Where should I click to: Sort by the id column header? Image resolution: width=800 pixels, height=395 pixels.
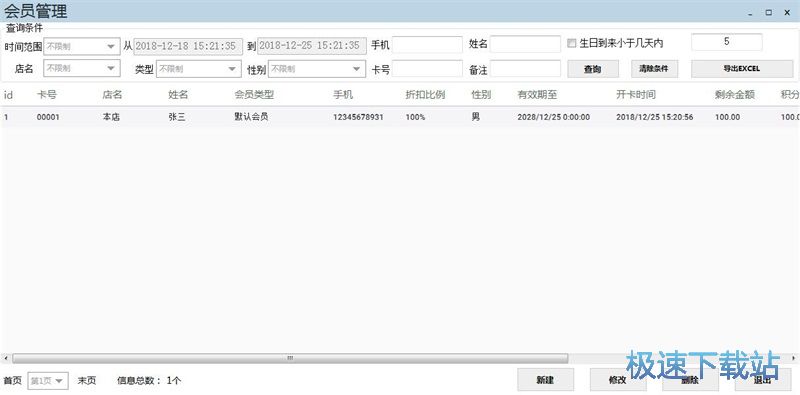pos(8,95)
